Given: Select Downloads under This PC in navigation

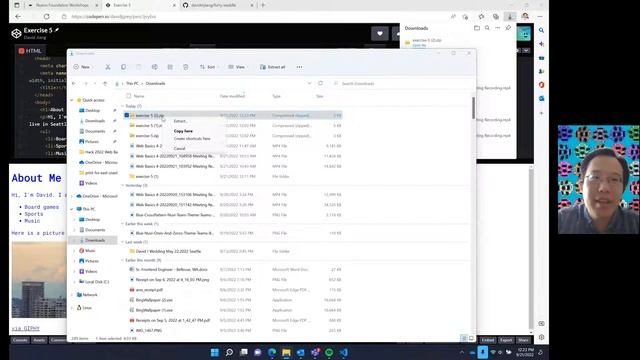Looking at the screenshot, I should click(95, 240).
